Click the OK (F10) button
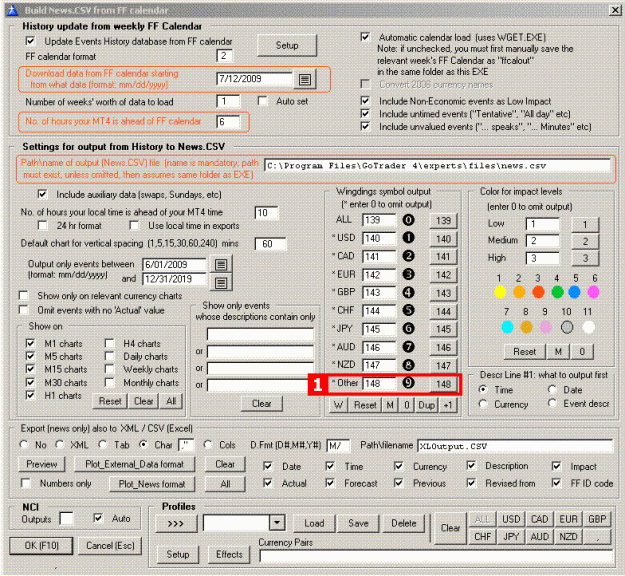The width and height of the screenshot is (625, 576). (x=41, y=545)
